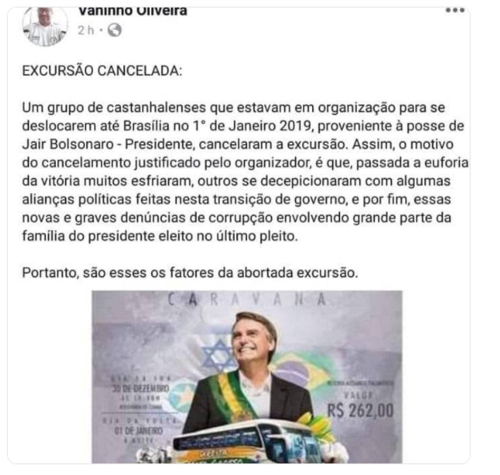500x475 pixels.
Task: Click the '30 DE DEZEMBRO' departure date
Action: tap(141, 389)
